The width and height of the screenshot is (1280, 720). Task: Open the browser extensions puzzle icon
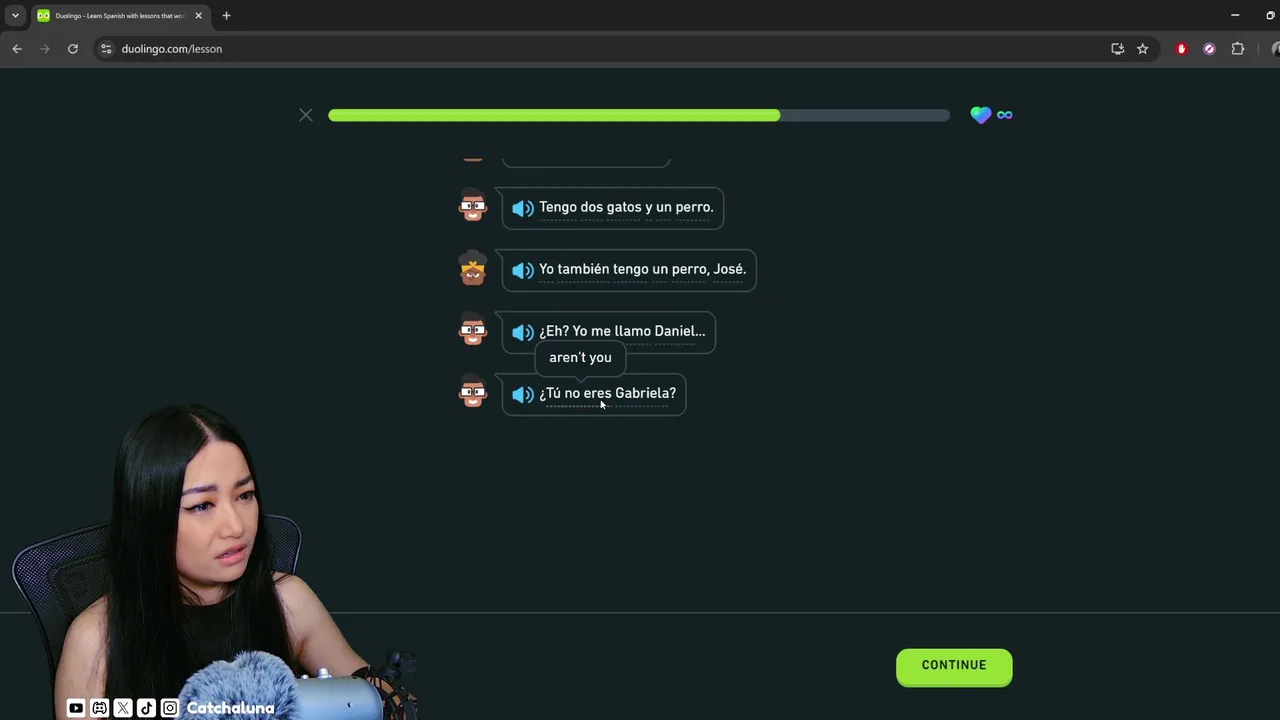[x=1237, y=48]
